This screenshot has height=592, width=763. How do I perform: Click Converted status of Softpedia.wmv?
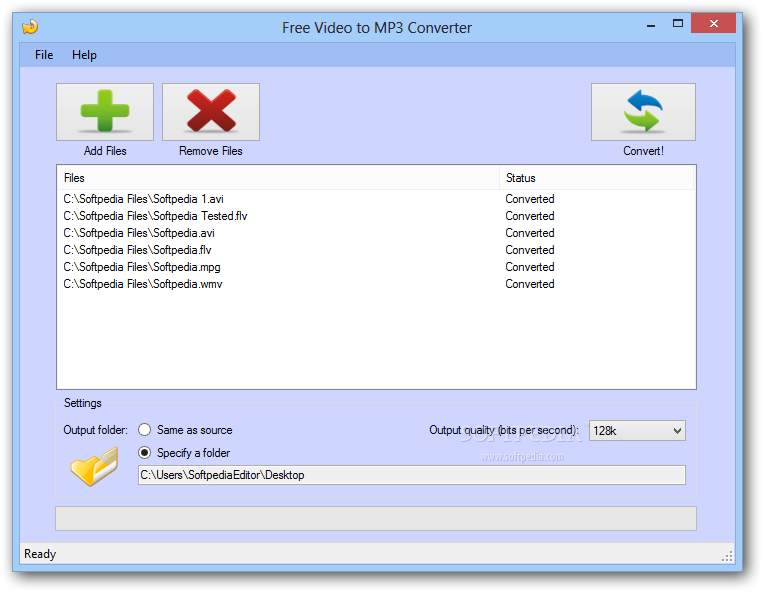point(529,284)
